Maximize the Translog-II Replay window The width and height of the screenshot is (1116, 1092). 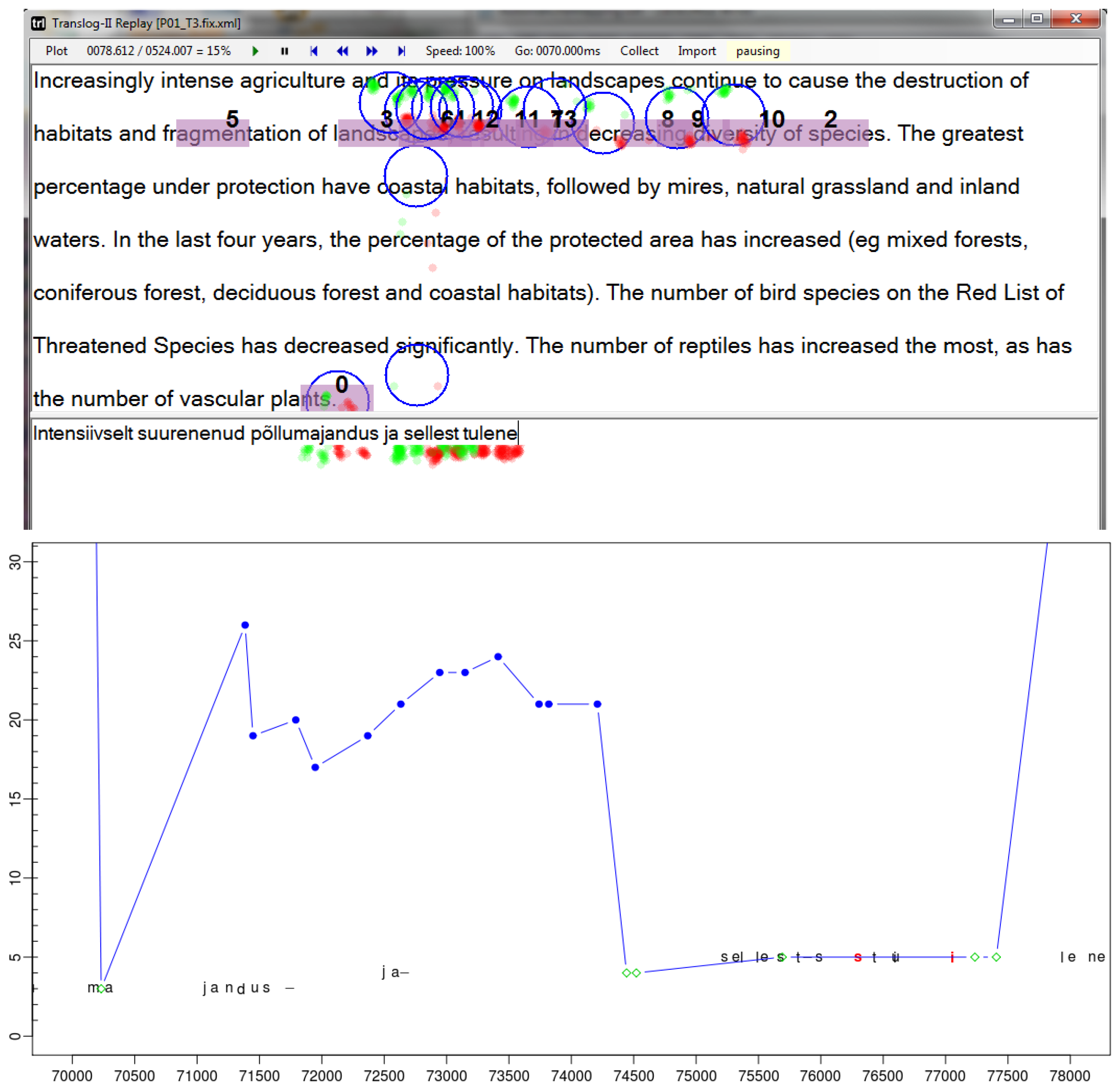[1036, 18]
